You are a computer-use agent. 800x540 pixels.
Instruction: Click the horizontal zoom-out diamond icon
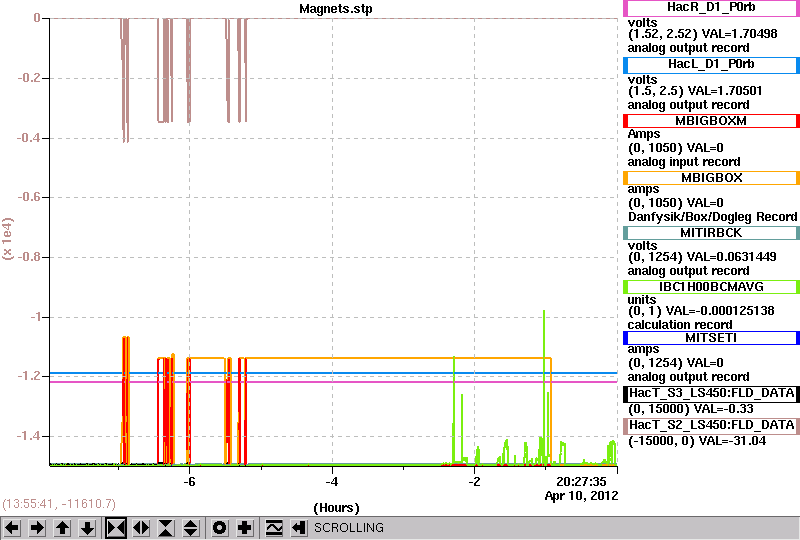[x=141, y=528]
